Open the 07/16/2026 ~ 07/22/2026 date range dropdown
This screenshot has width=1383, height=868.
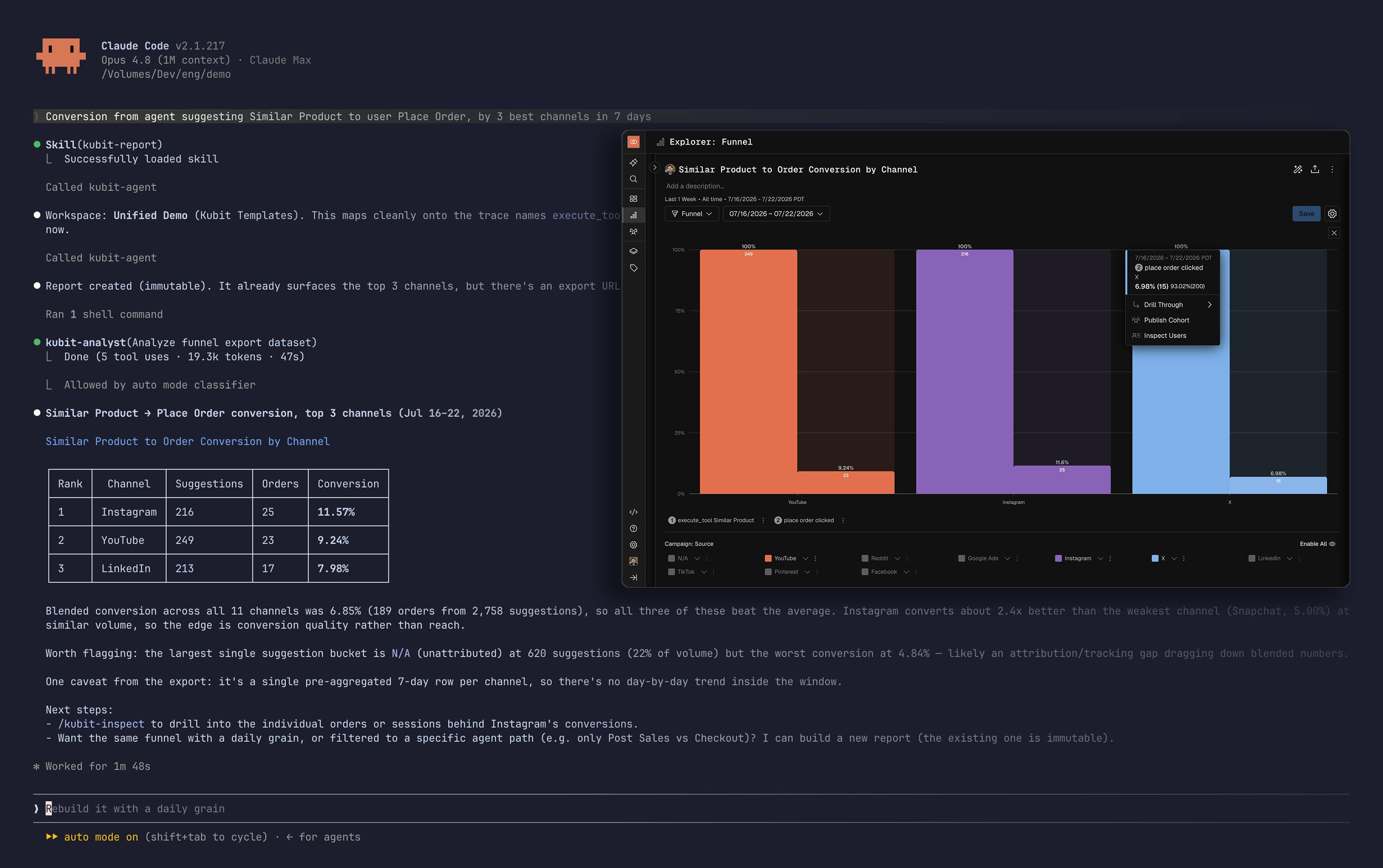pyautogui.click(x=776, y=214)
